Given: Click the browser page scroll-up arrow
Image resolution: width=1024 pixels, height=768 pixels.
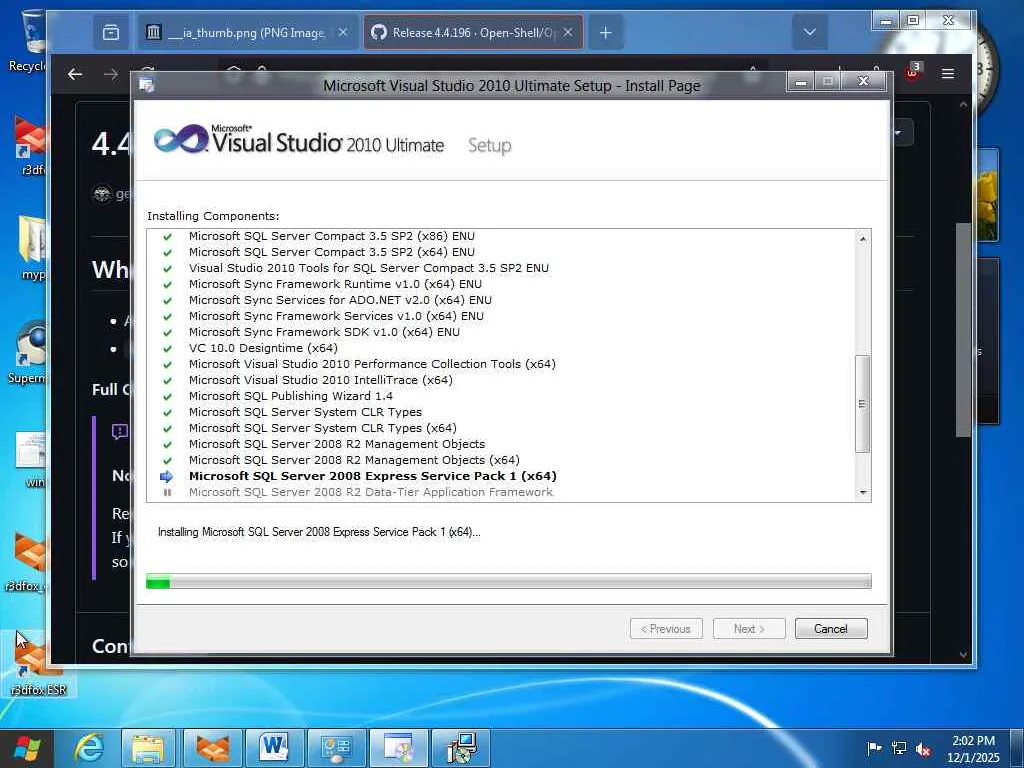Looking at the screenshot, I should tap(963, 104).
